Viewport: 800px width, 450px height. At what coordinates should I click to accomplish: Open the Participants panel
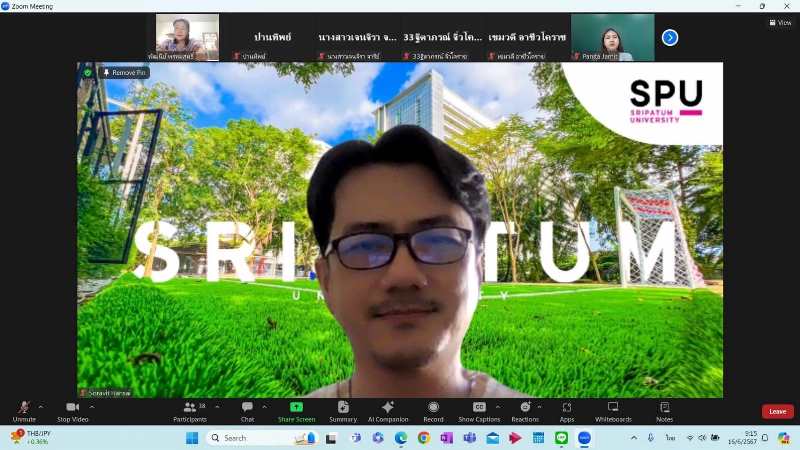[x=190, y=411]
